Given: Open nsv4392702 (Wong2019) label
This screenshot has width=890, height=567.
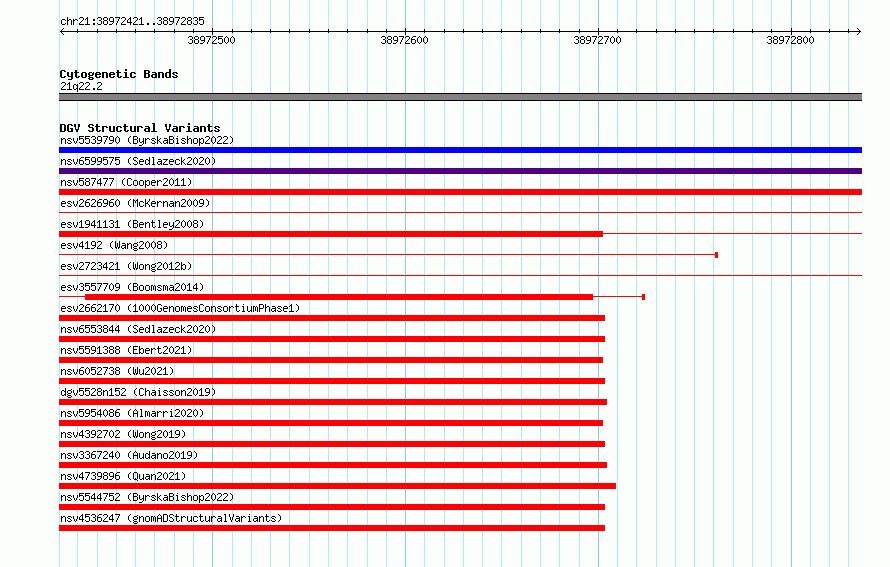Looking at the screenshot, I should tap(123, 434).
